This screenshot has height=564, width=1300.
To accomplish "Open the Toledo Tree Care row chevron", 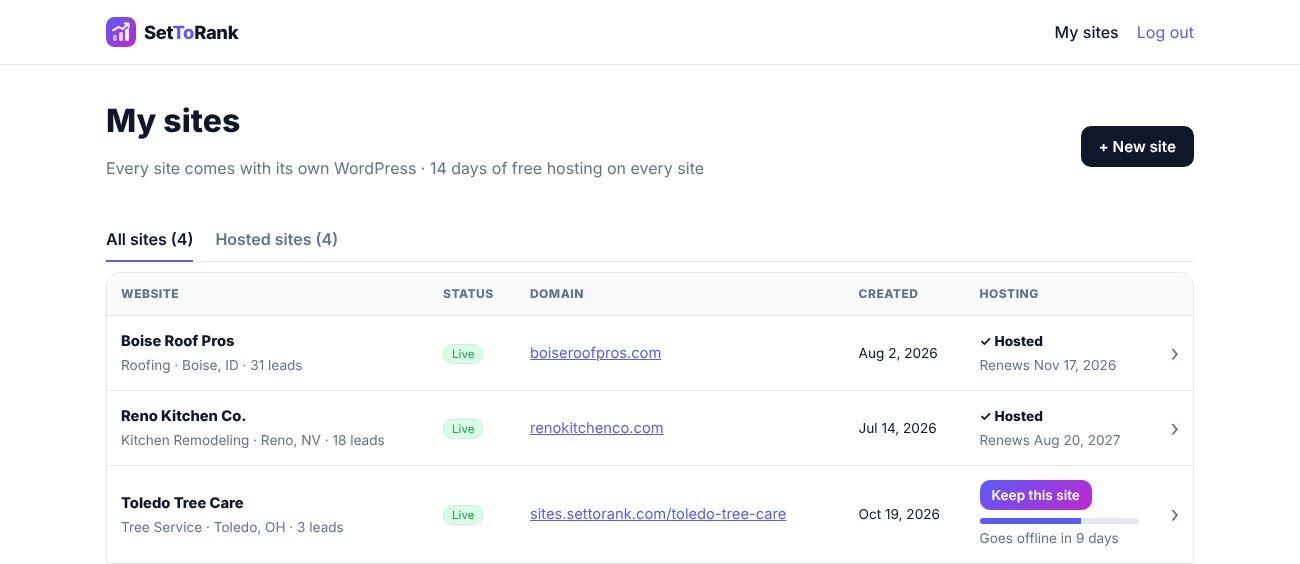I will tap(1174, 515).
